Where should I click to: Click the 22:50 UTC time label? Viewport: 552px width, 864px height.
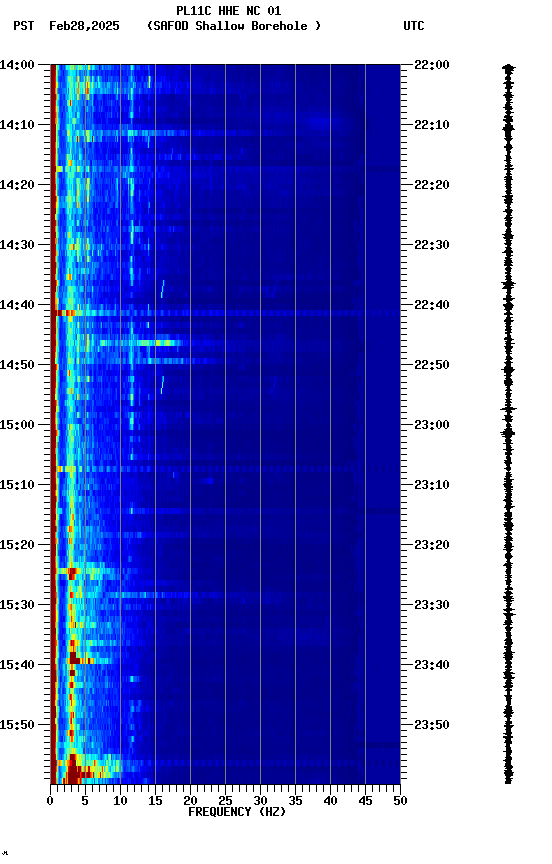point(432,365)
